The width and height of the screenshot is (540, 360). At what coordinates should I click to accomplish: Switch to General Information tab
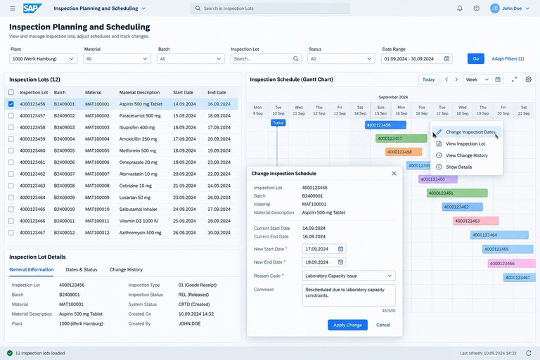(x=31, y=270)
